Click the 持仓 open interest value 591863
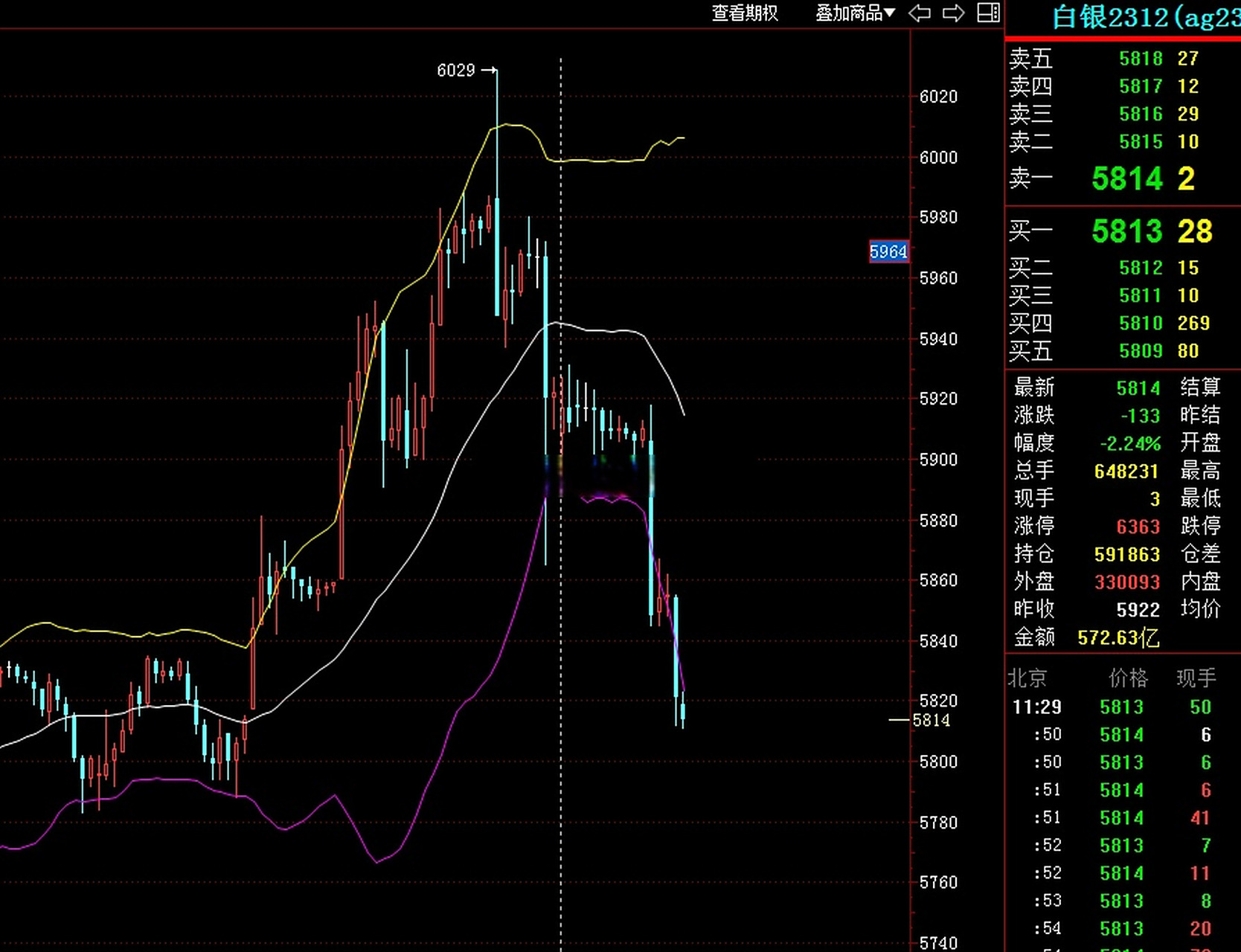 click(x=1126, y=555)
